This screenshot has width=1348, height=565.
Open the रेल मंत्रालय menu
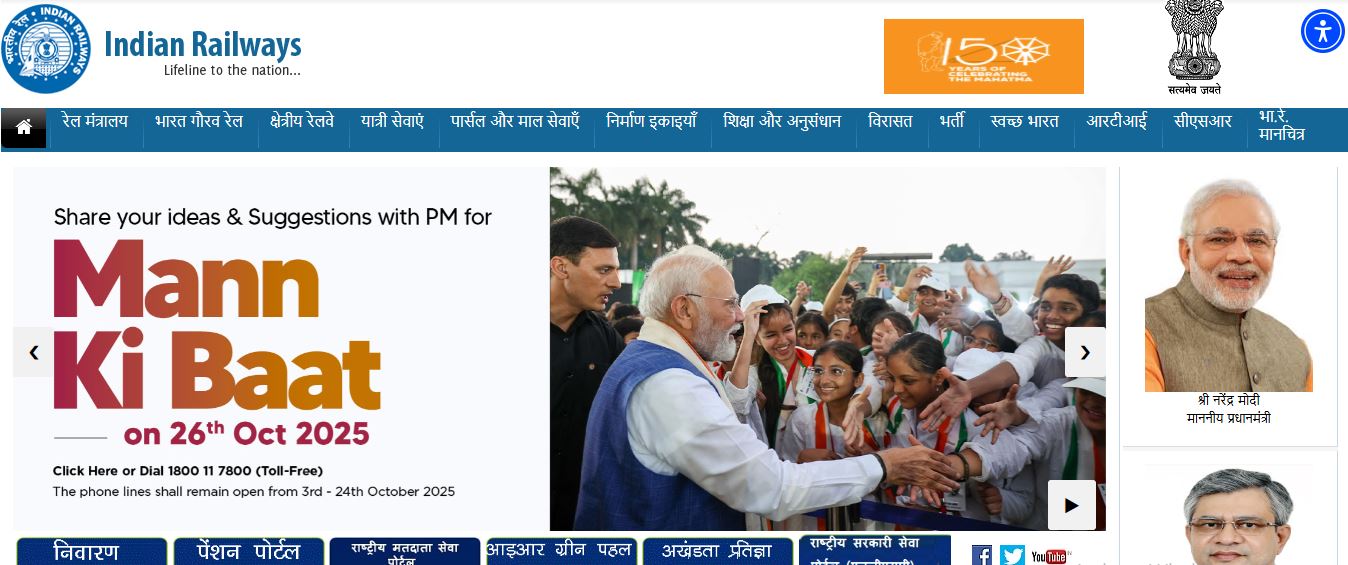95,122
